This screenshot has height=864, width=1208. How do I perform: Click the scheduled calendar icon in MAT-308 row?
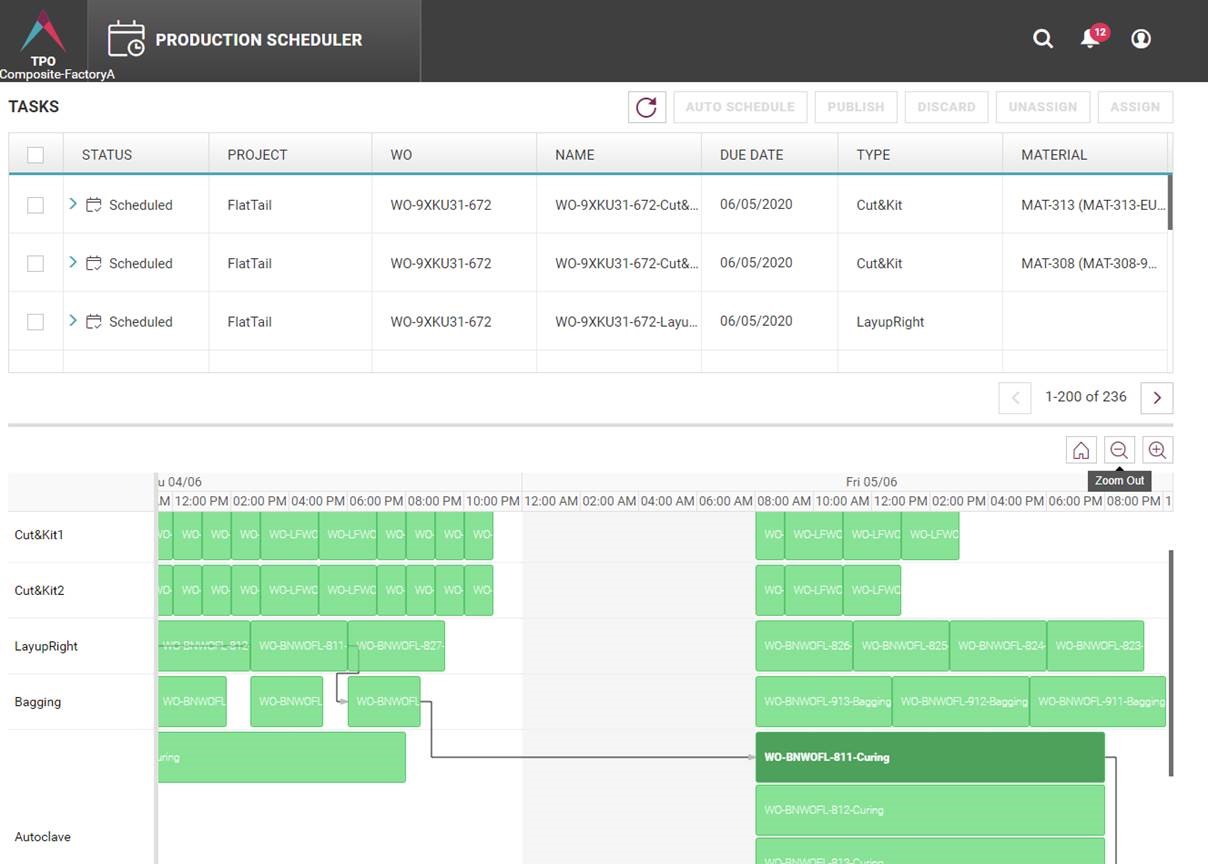point(94,263)
